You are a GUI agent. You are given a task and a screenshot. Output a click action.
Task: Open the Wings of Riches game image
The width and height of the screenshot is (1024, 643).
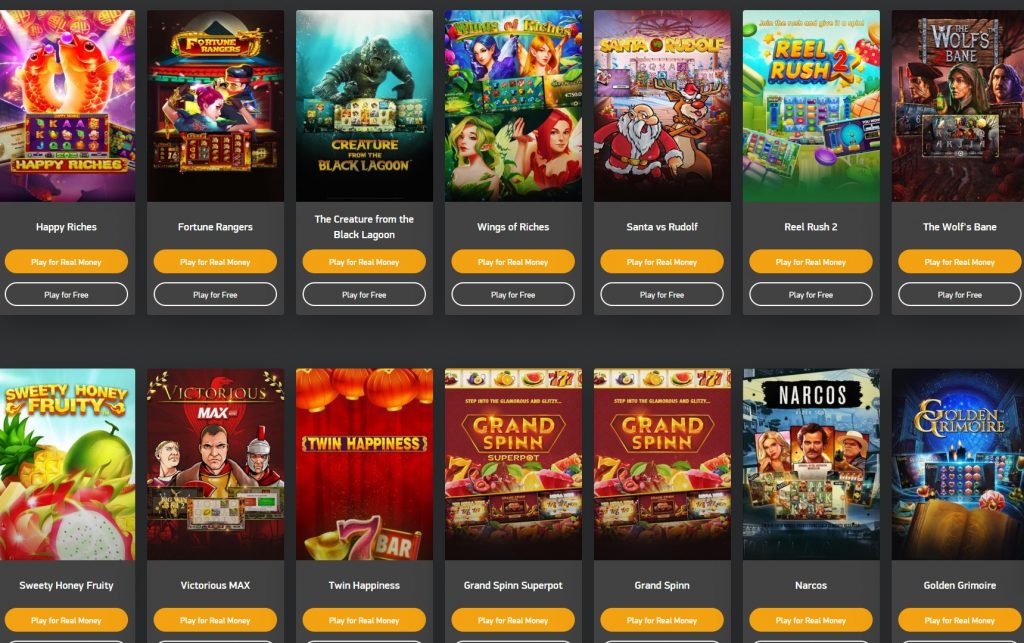[x=513, y=106]
